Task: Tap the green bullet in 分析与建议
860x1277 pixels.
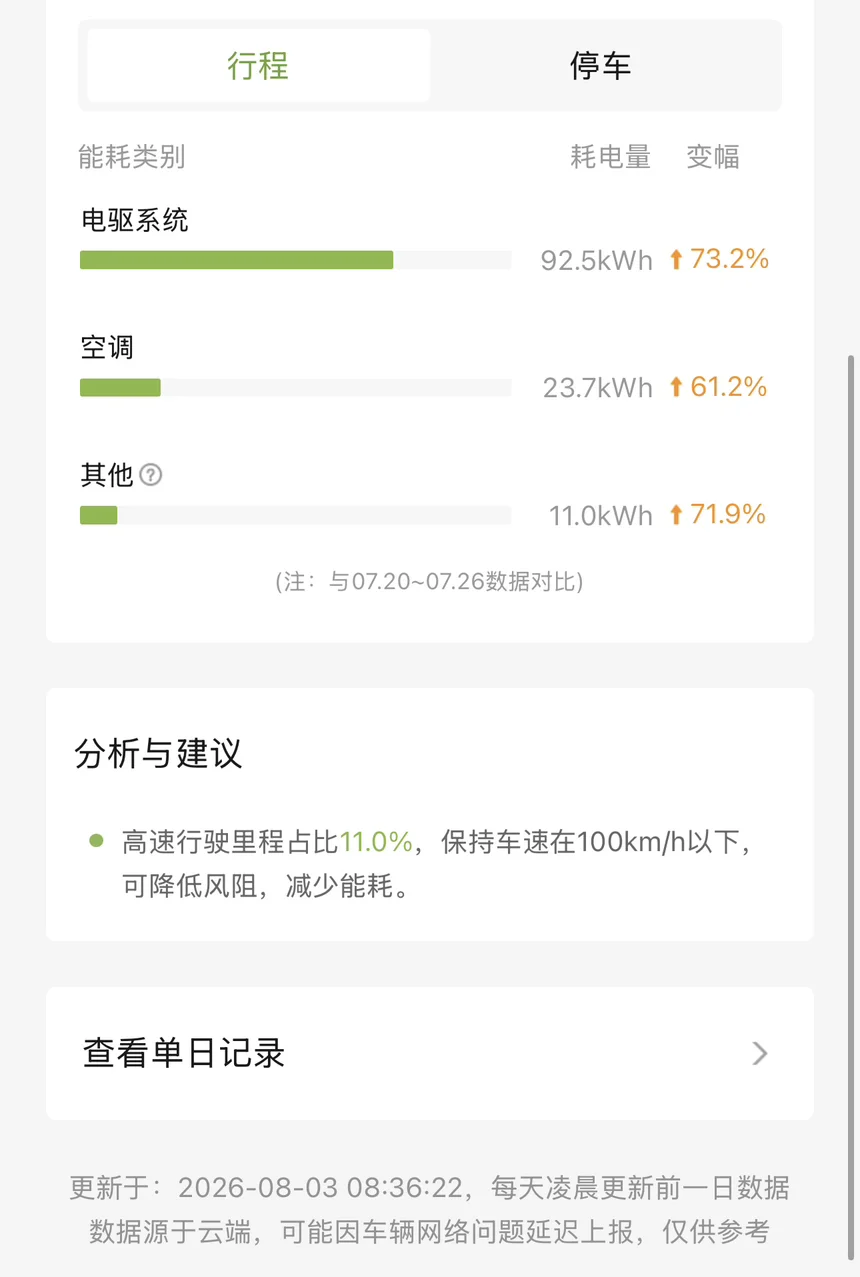Action: [x=96, y=841]
